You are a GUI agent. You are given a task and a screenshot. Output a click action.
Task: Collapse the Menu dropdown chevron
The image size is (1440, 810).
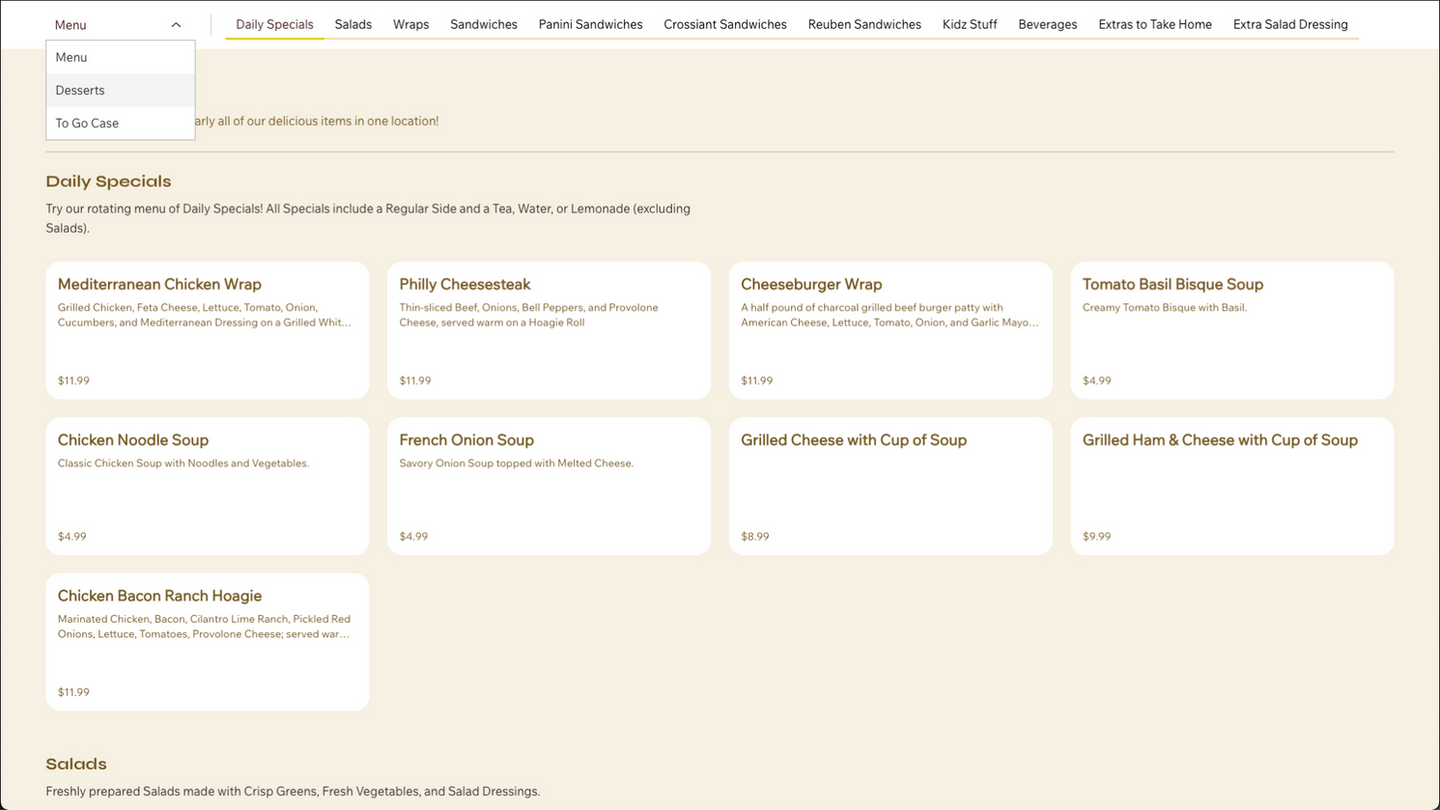coord(176,25)
